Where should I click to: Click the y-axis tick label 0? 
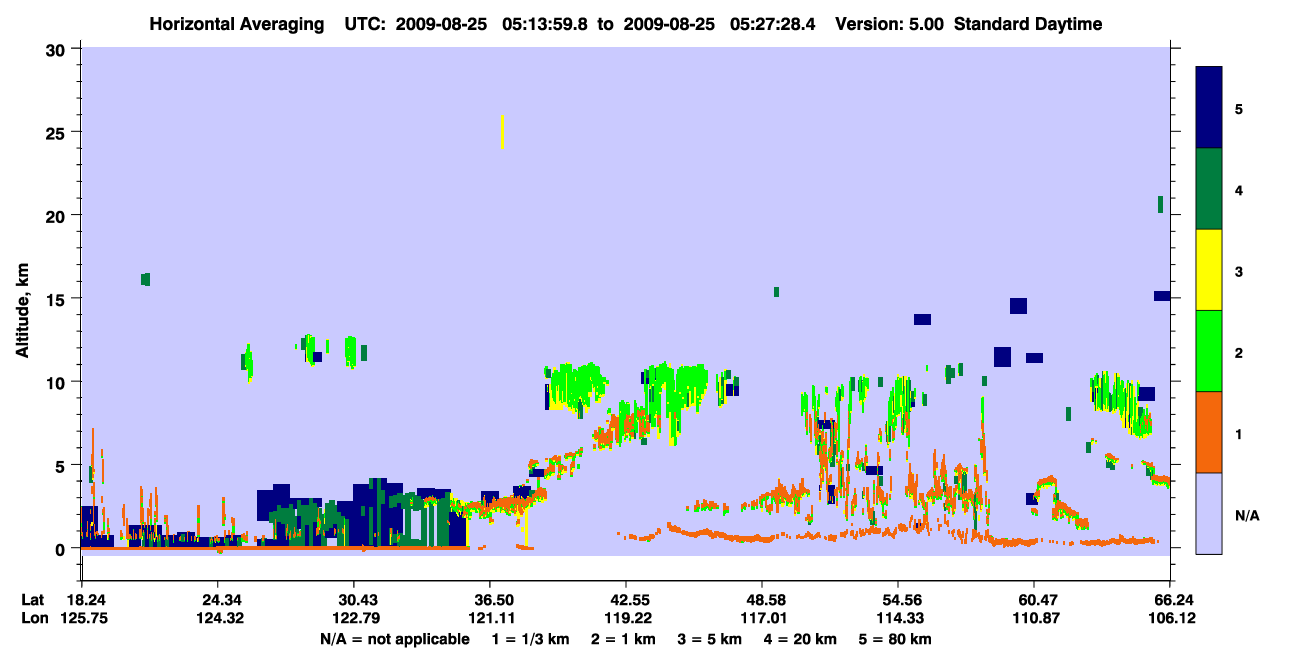(62, 549)
